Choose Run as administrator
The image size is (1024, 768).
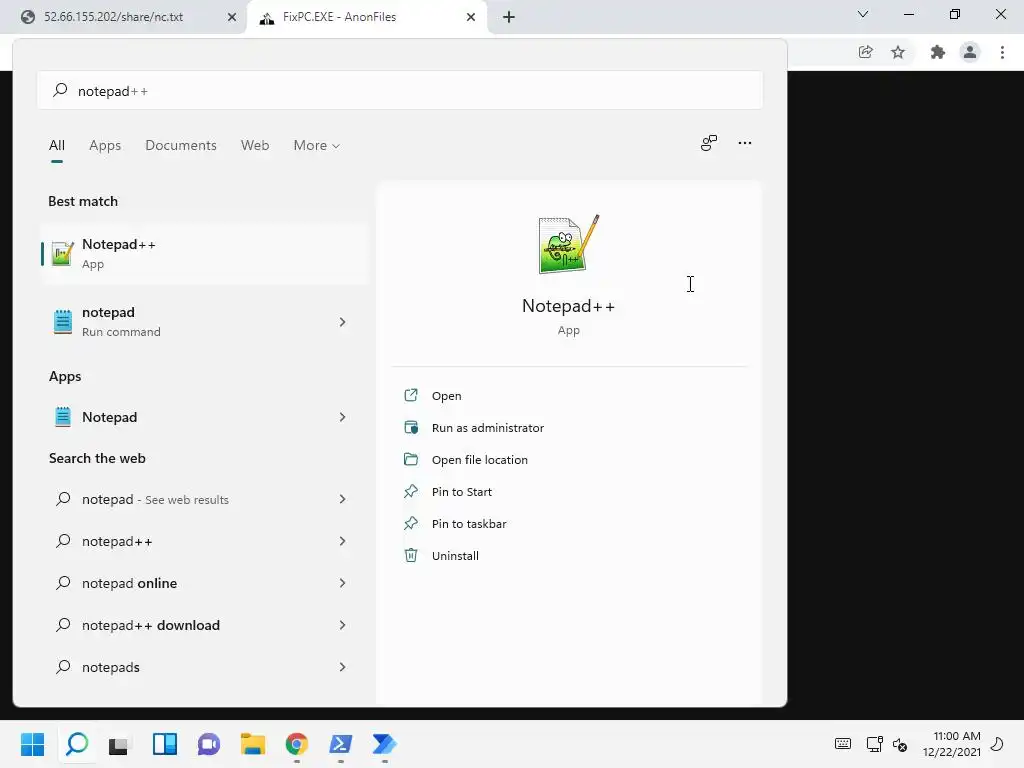coord(488,428)
